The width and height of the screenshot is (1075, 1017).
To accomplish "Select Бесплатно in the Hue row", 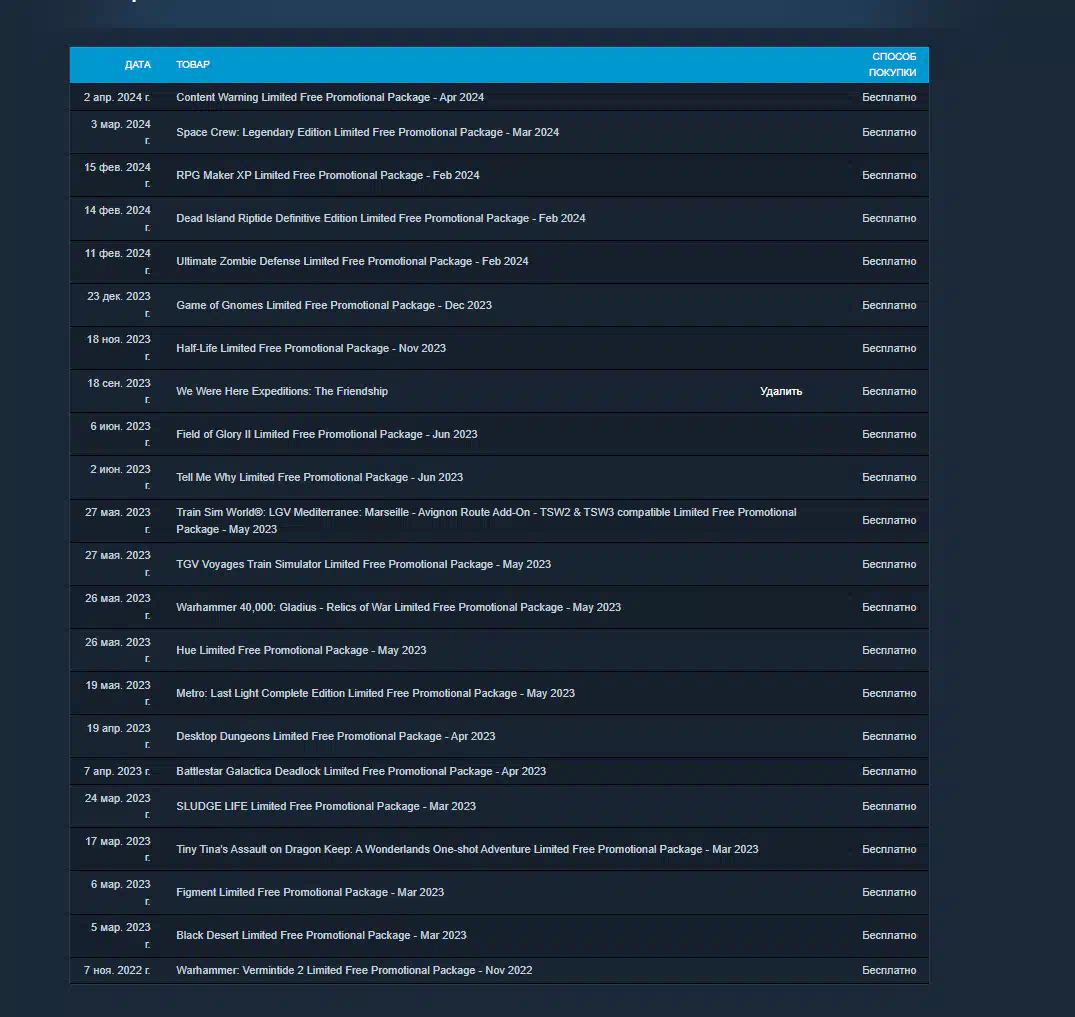I will point(889,650).
